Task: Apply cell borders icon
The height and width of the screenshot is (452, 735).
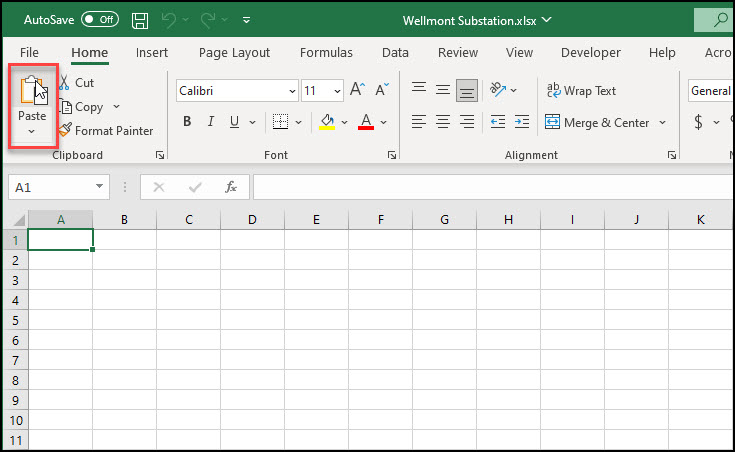Action: coord(280,122)
